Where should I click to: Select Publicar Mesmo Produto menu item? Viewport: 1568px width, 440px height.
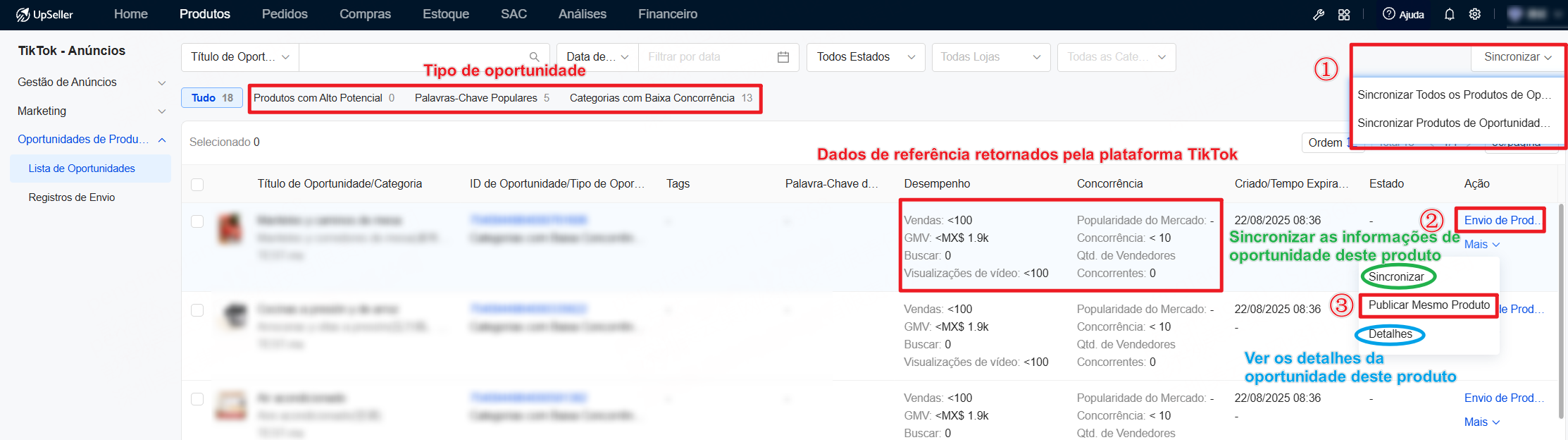coord(1429,305)
